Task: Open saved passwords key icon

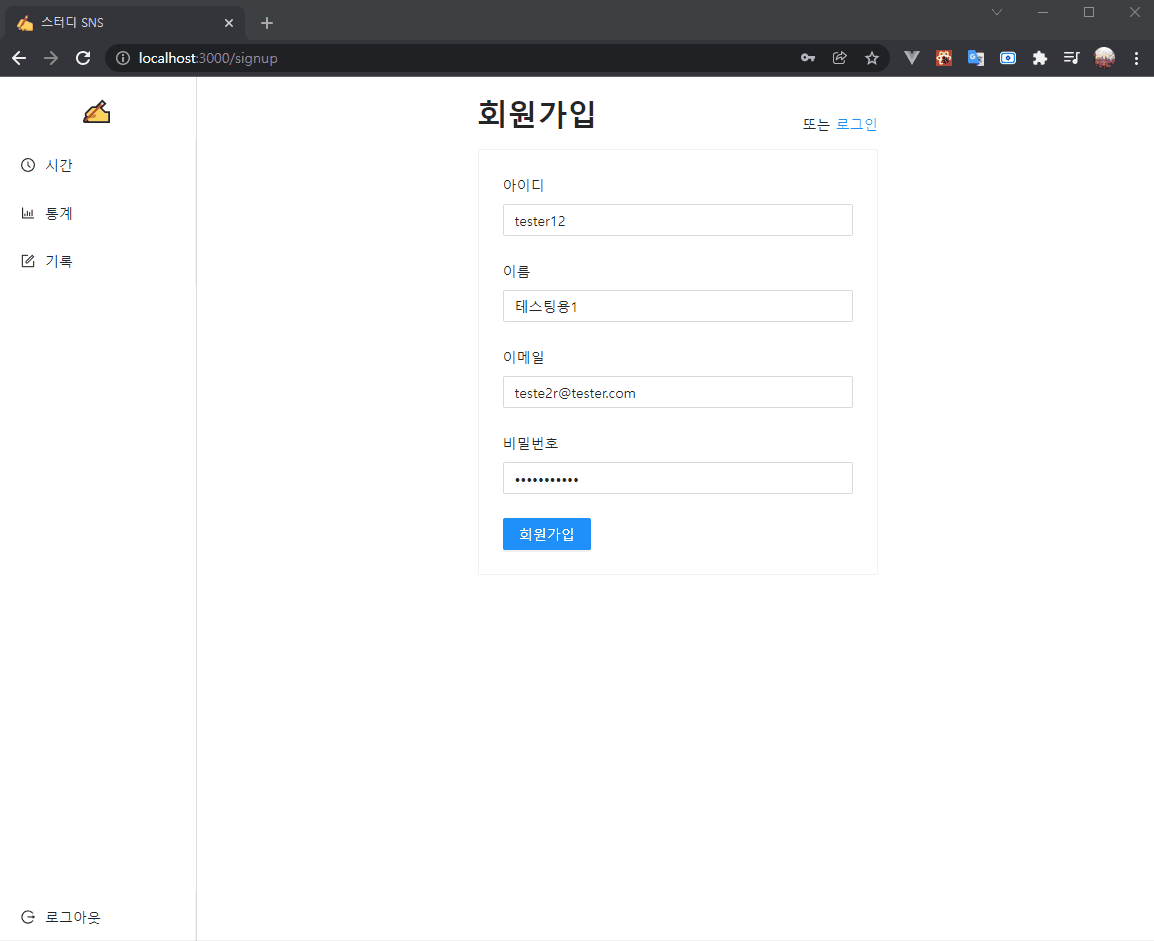Action: click(x=808, y=58)
